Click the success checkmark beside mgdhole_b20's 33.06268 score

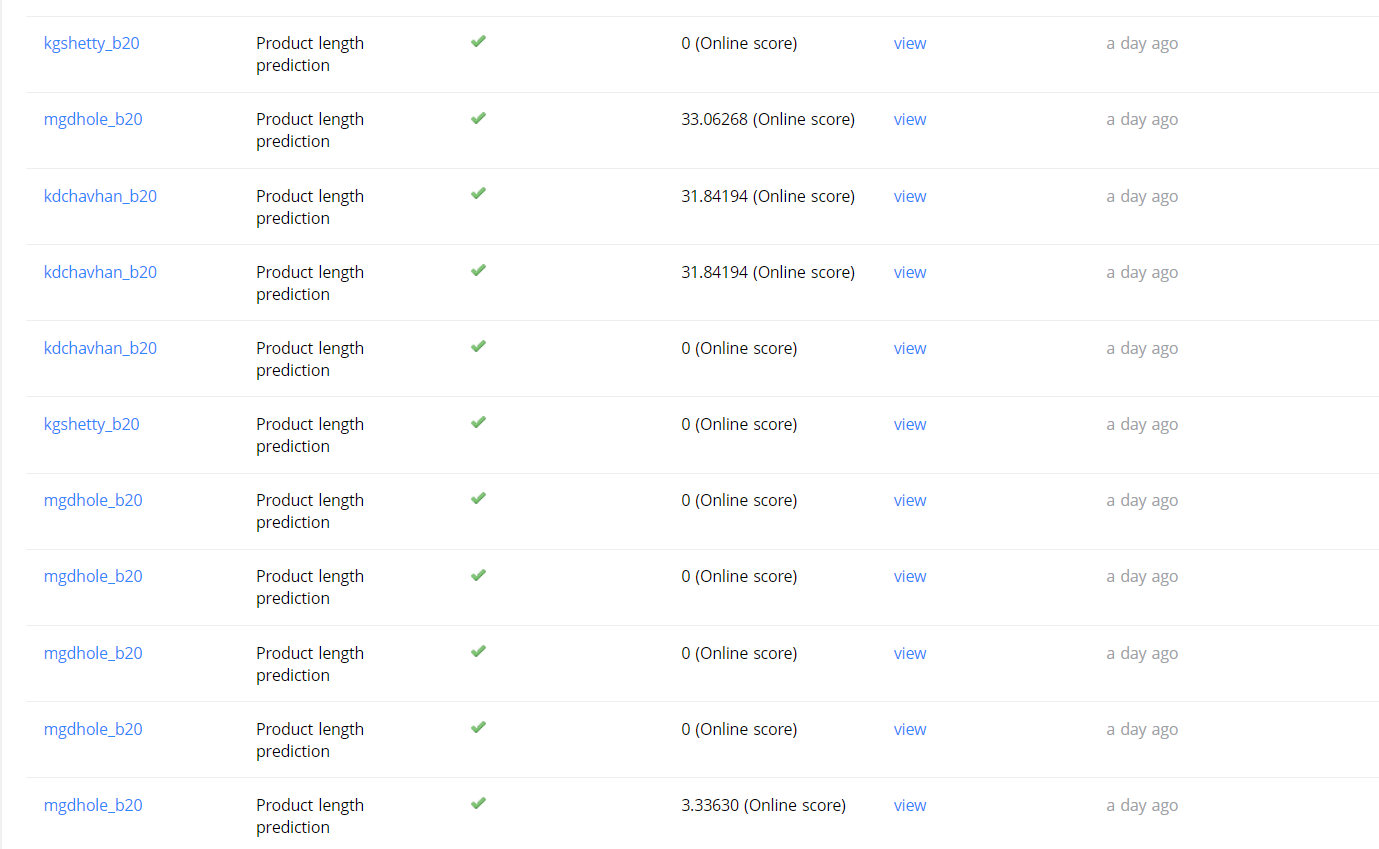coord(478,117)
